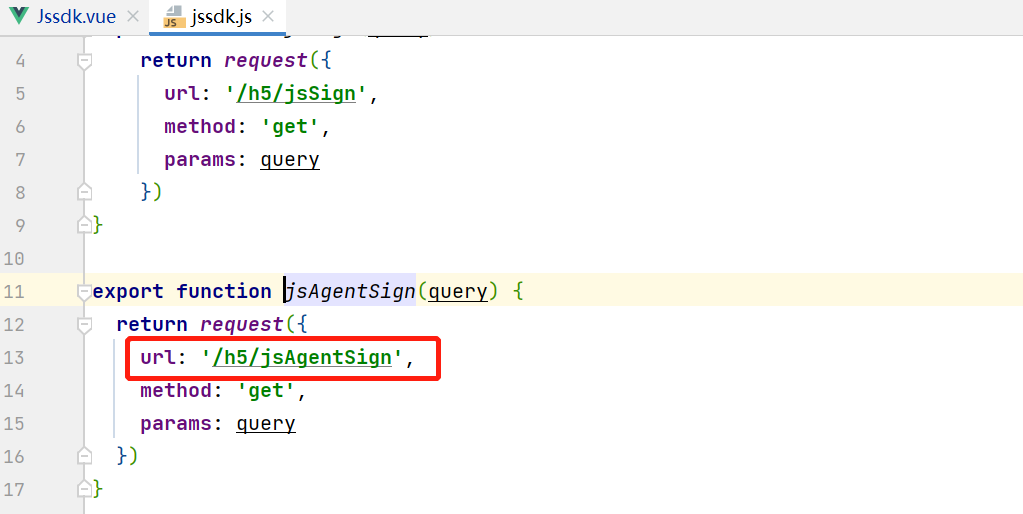The height and width of the screenshot is (514, 1023).
Task: Click the export keyword on line 11
Action: [x=128, y=292]
